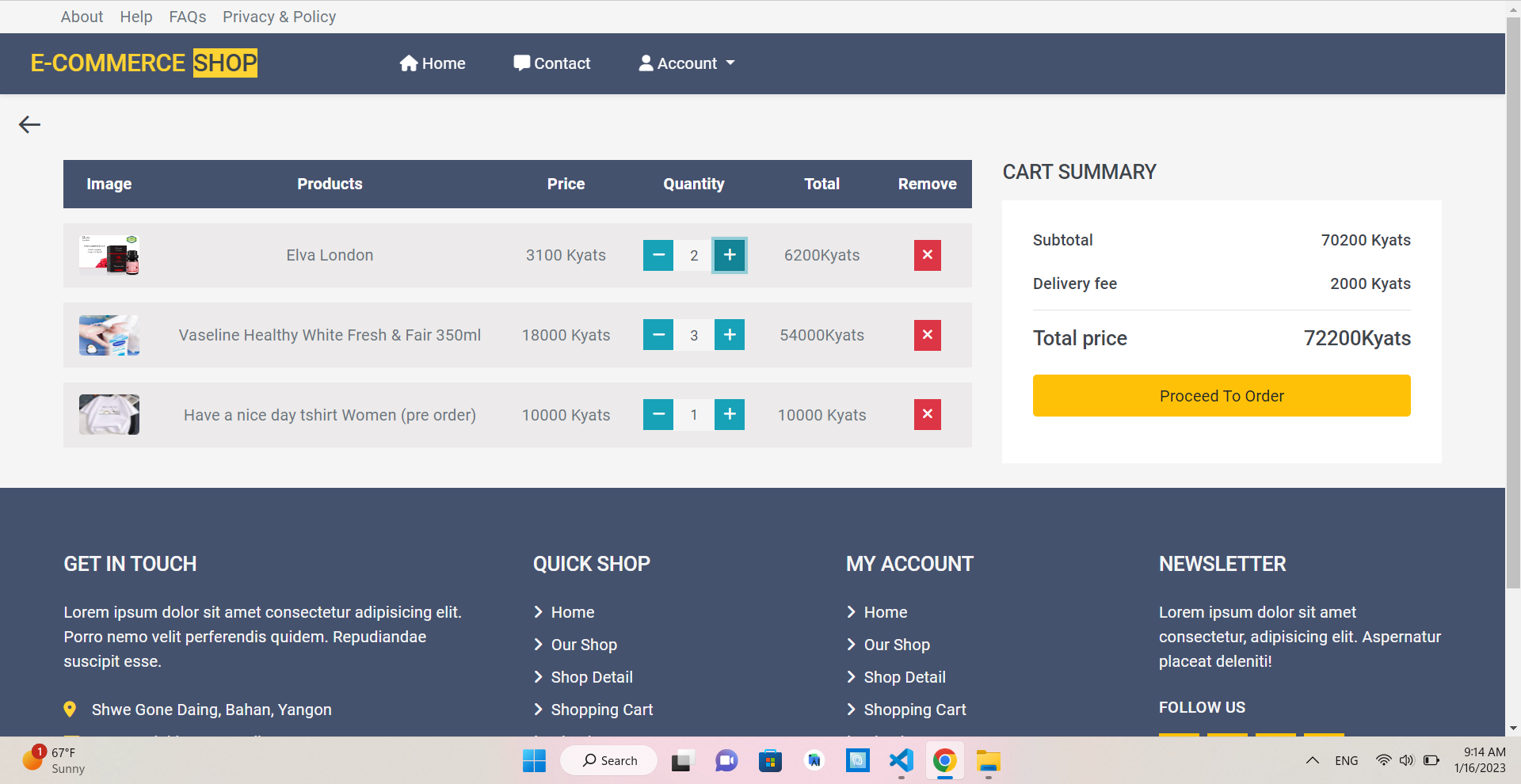
Task: Open Elva London product thumbnail
Action: tap(109, 255)
